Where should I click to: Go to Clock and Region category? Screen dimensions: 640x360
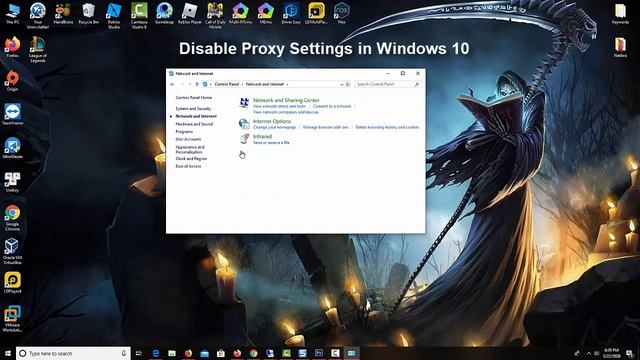coord(191,158)
